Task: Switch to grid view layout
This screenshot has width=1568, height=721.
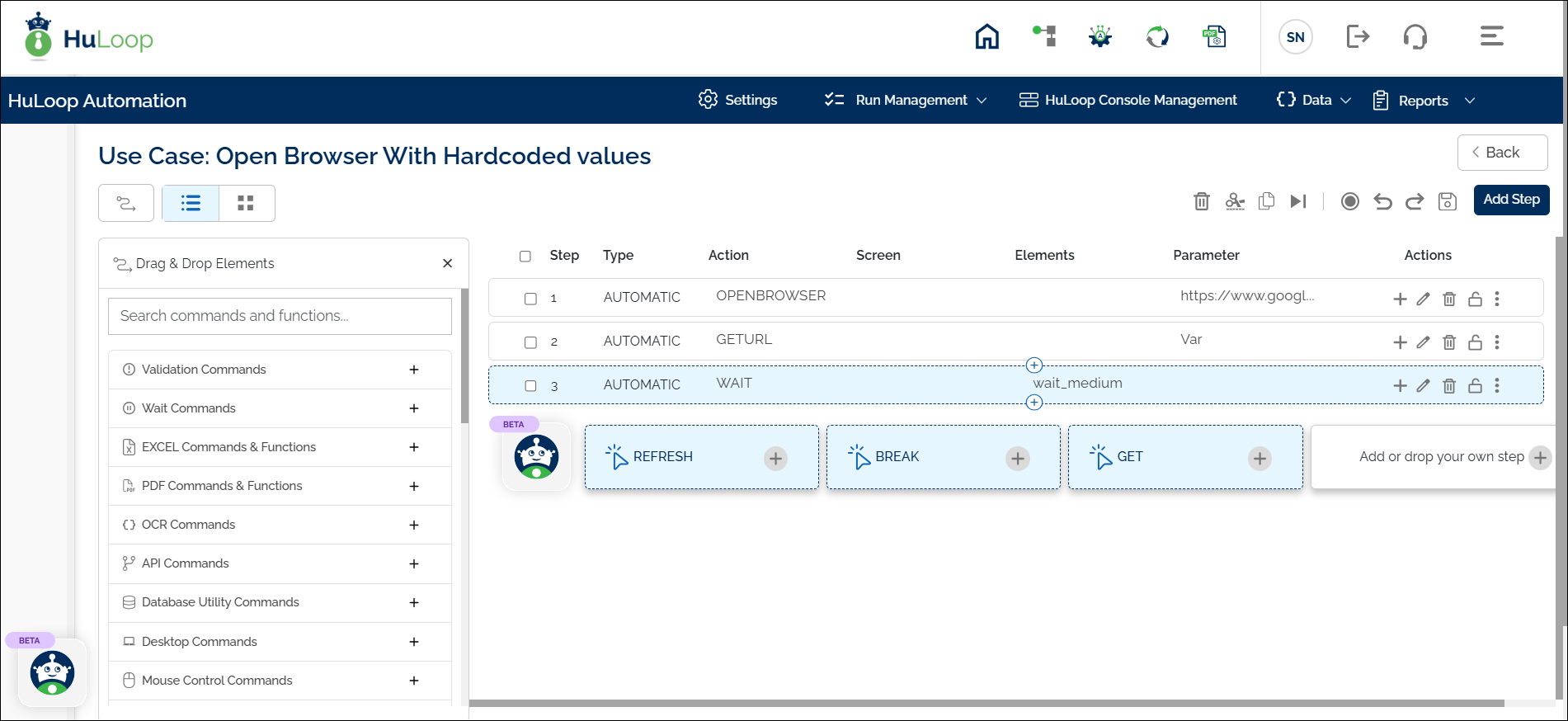Action: point(246,203)
